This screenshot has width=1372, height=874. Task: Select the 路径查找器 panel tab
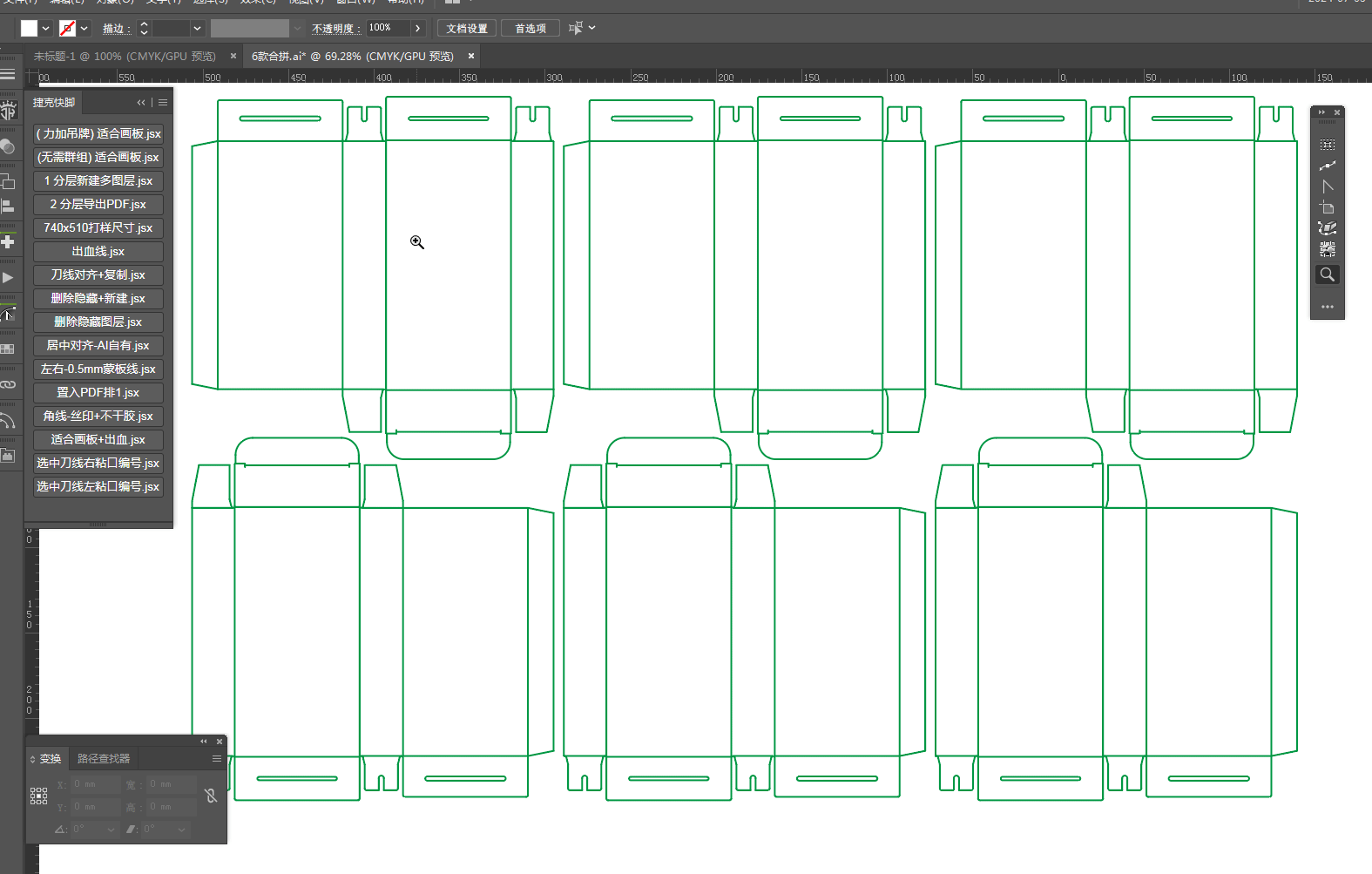pos(104,759)
